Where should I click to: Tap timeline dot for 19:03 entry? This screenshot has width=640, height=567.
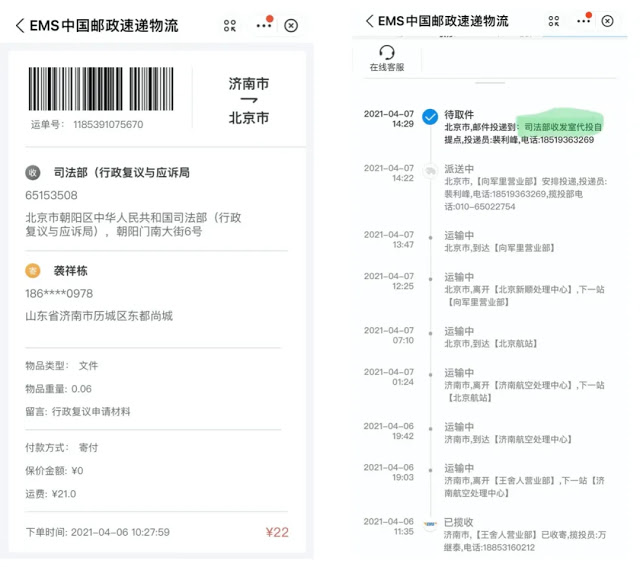click(430, 470)
